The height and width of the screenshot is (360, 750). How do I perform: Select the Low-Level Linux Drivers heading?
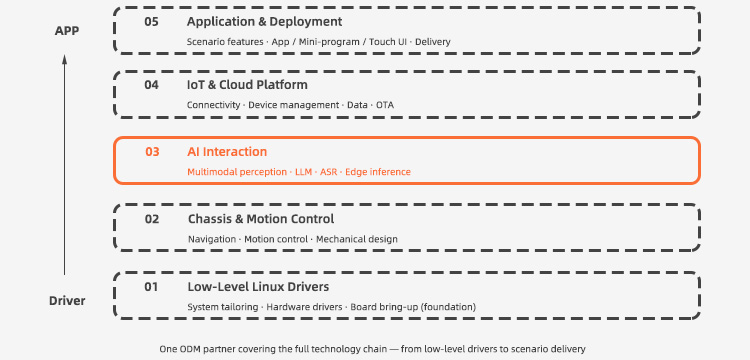[258, 287]
